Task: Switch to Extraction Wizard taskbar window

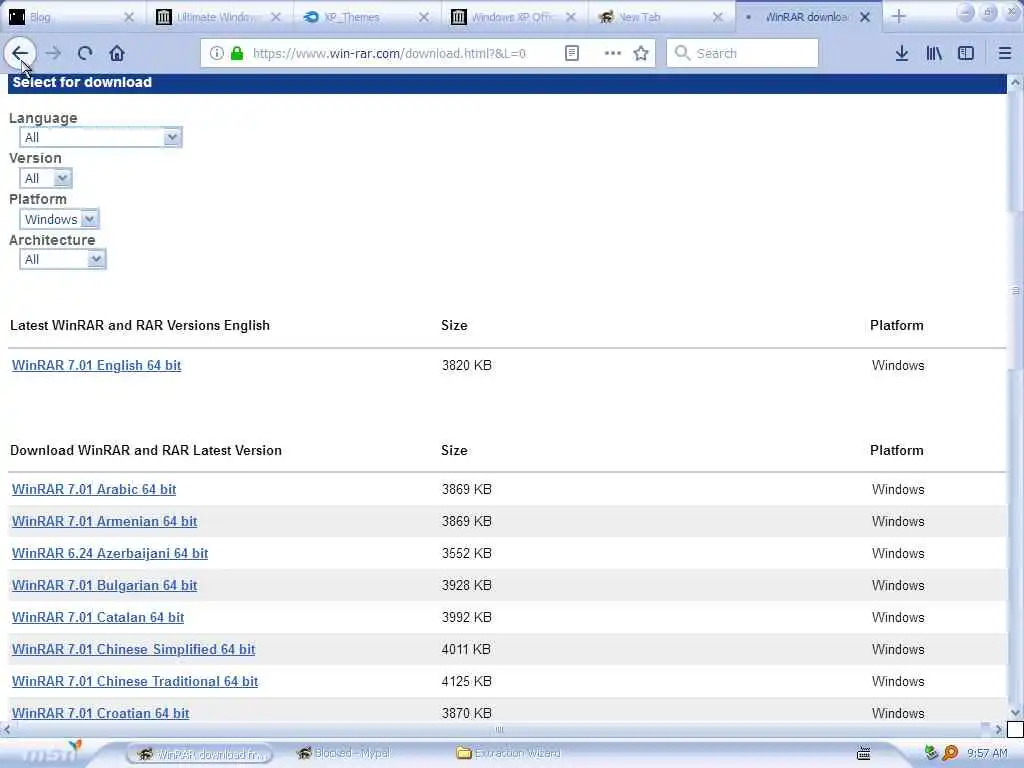Action: click(509, 753)
